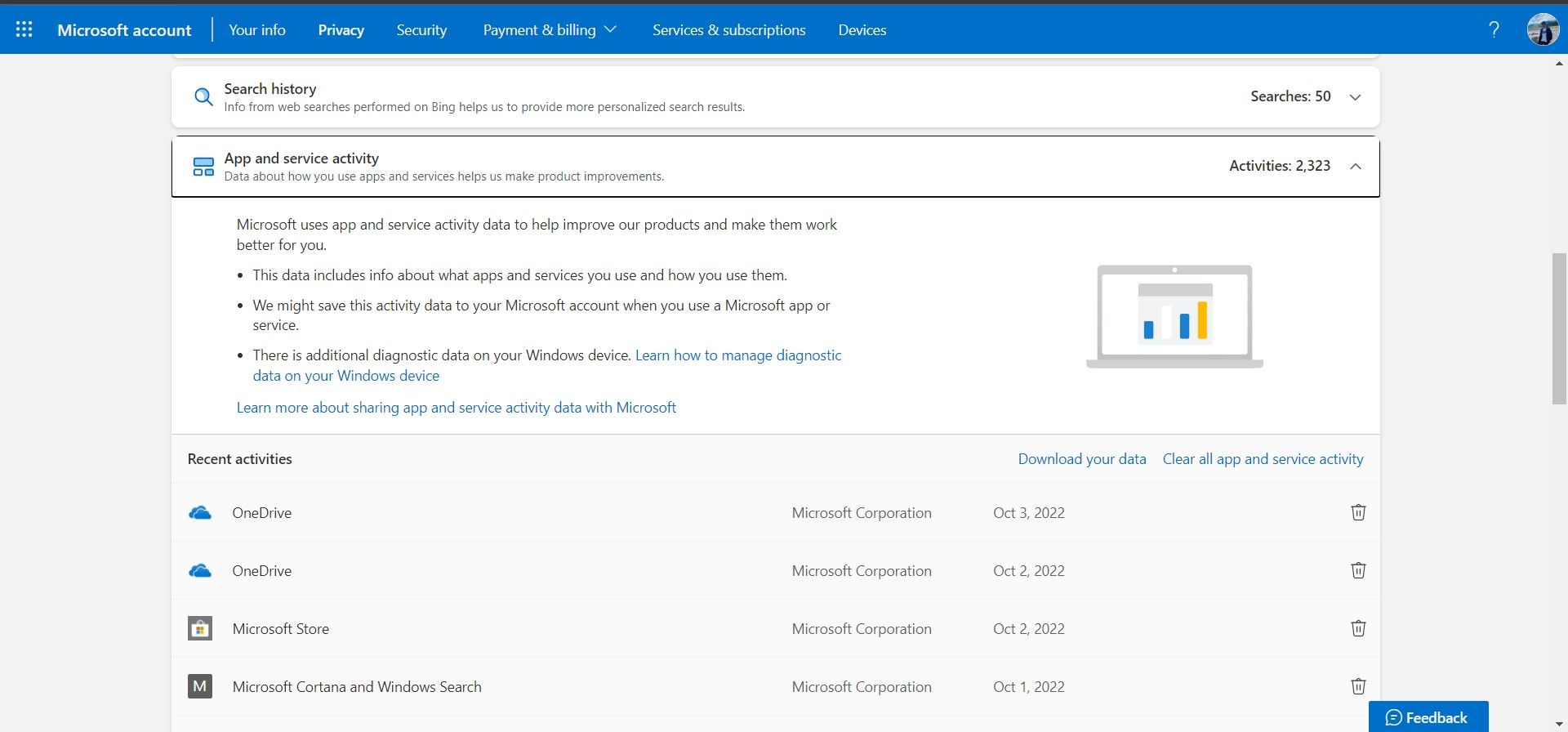Go to the Your info tab
The height and width of the screenshot is (732, 1568).
click(257, 30)
